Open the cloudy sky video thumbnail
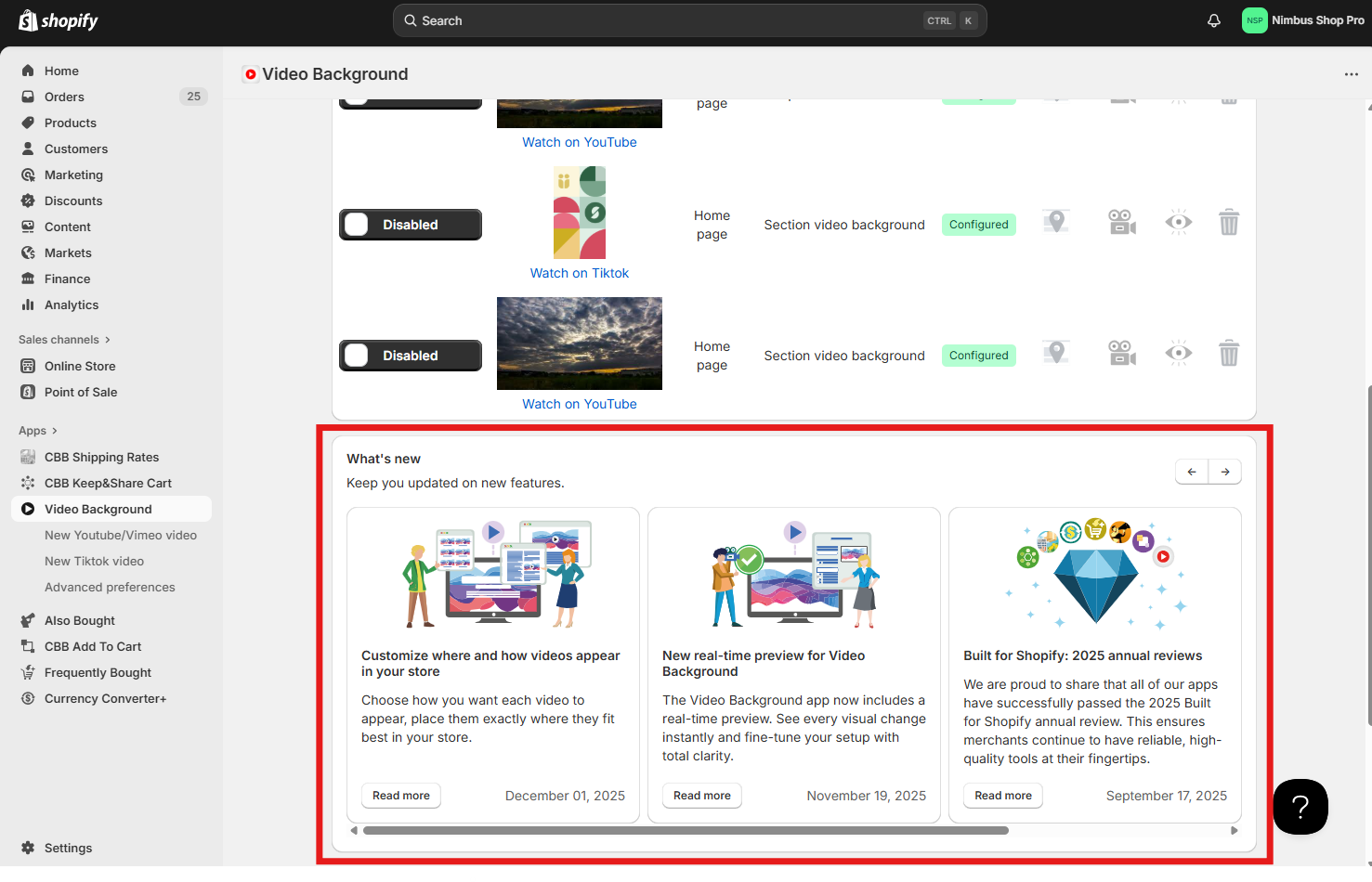 [x=580, y=344]
